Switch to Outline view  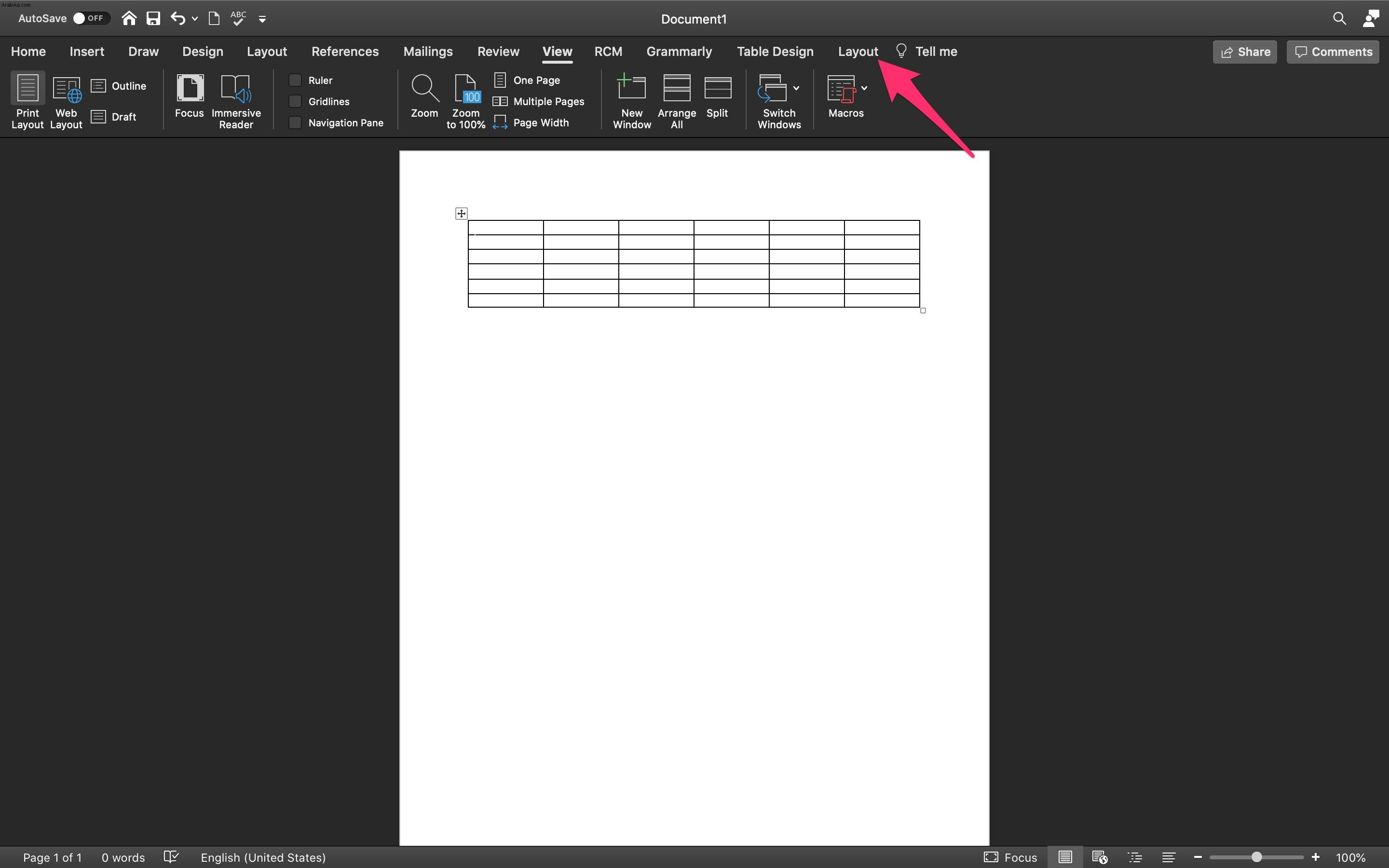(x=119, y=86)
